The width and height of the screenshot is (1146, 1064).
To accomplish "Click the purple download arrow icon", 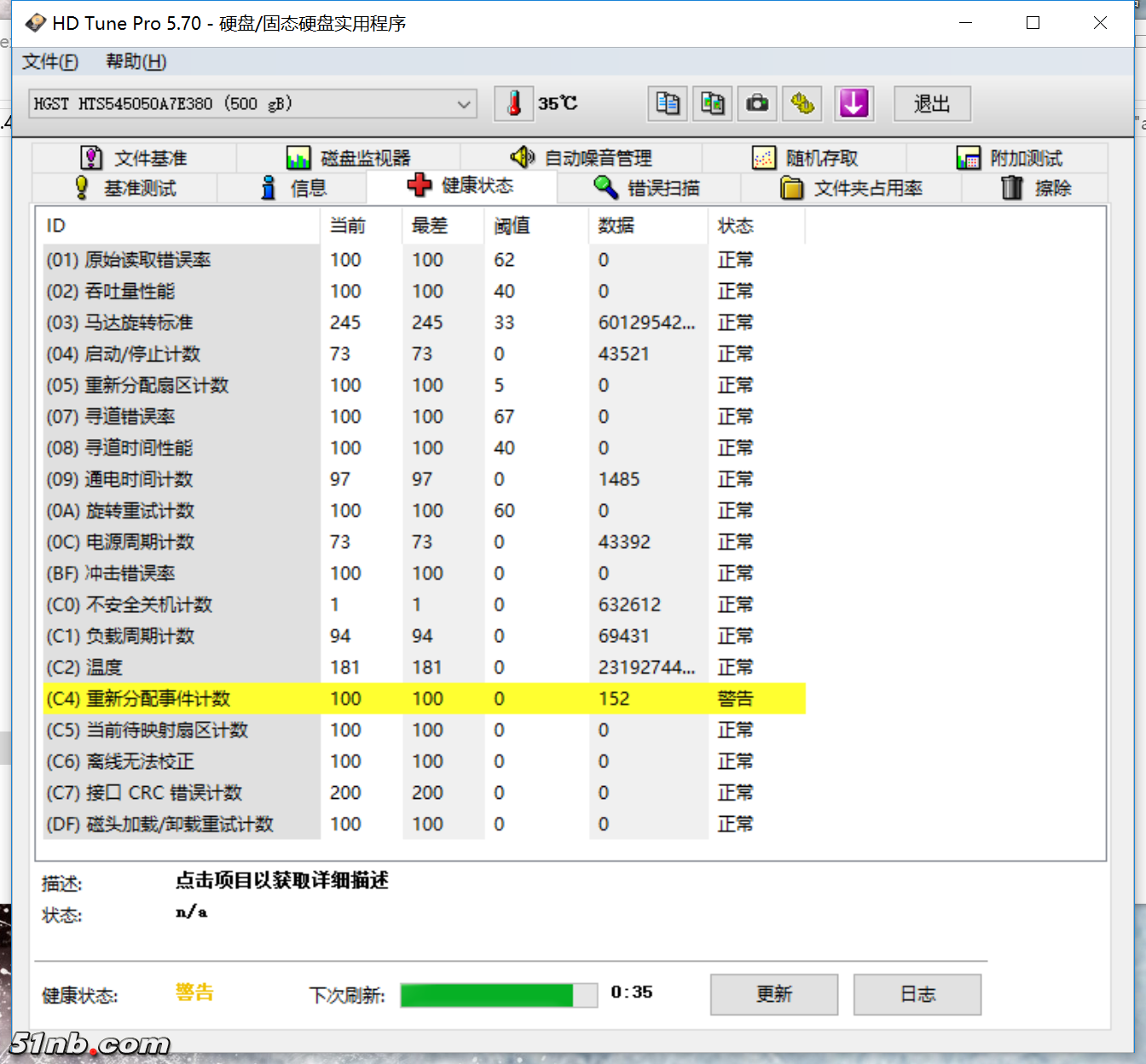I will (x=854, y=104).
